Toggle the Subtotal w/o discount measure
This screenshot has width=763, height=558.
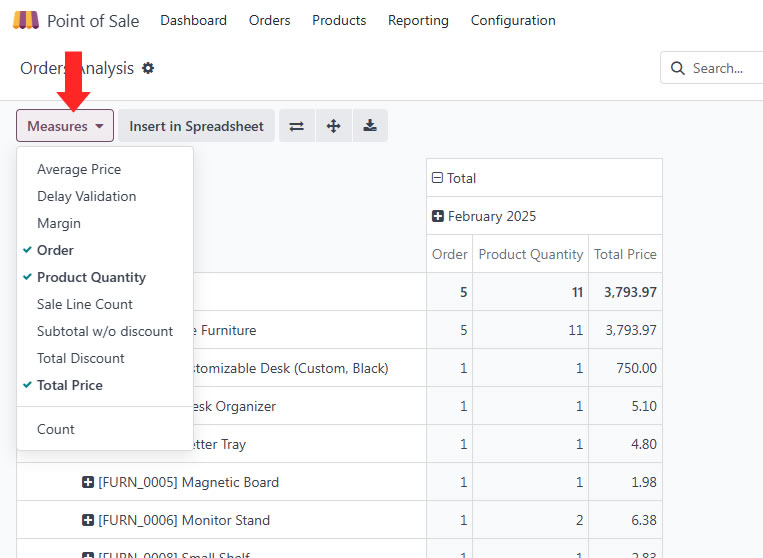(105, 331)
